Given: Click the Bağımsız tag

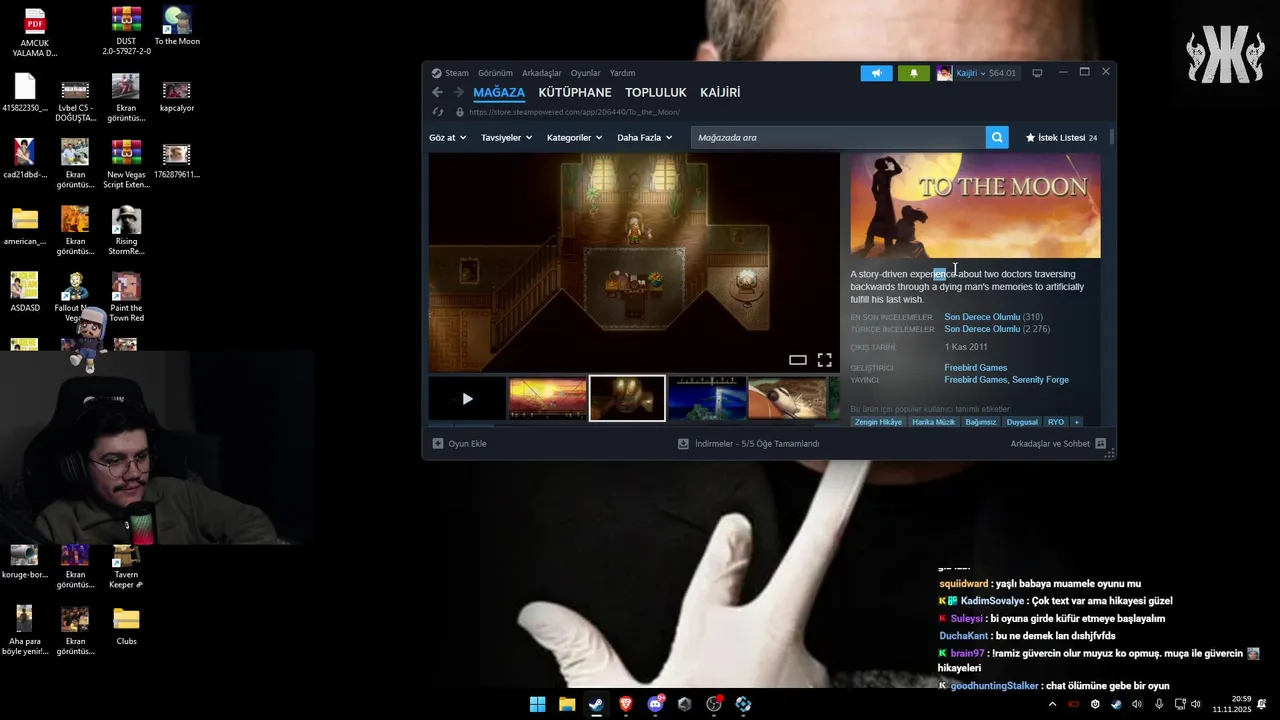Looking at the screenshot, I should 980,422.
